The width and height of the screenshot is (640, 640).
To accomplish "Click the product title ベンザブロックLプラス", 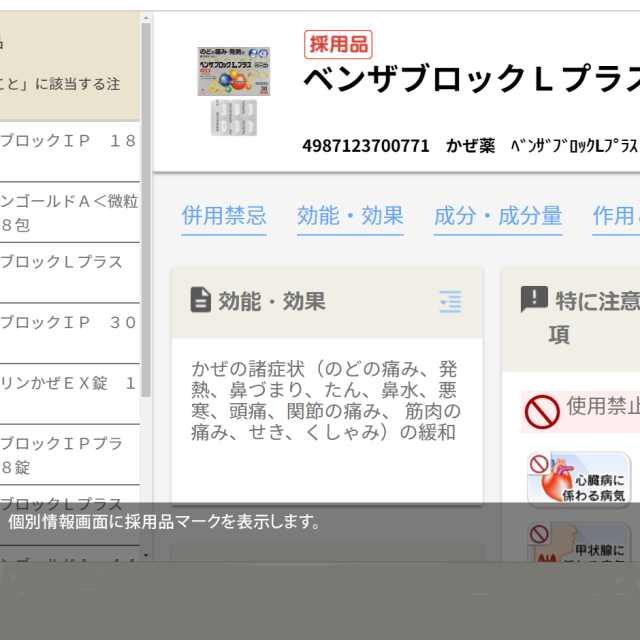I will coord(471,78).
